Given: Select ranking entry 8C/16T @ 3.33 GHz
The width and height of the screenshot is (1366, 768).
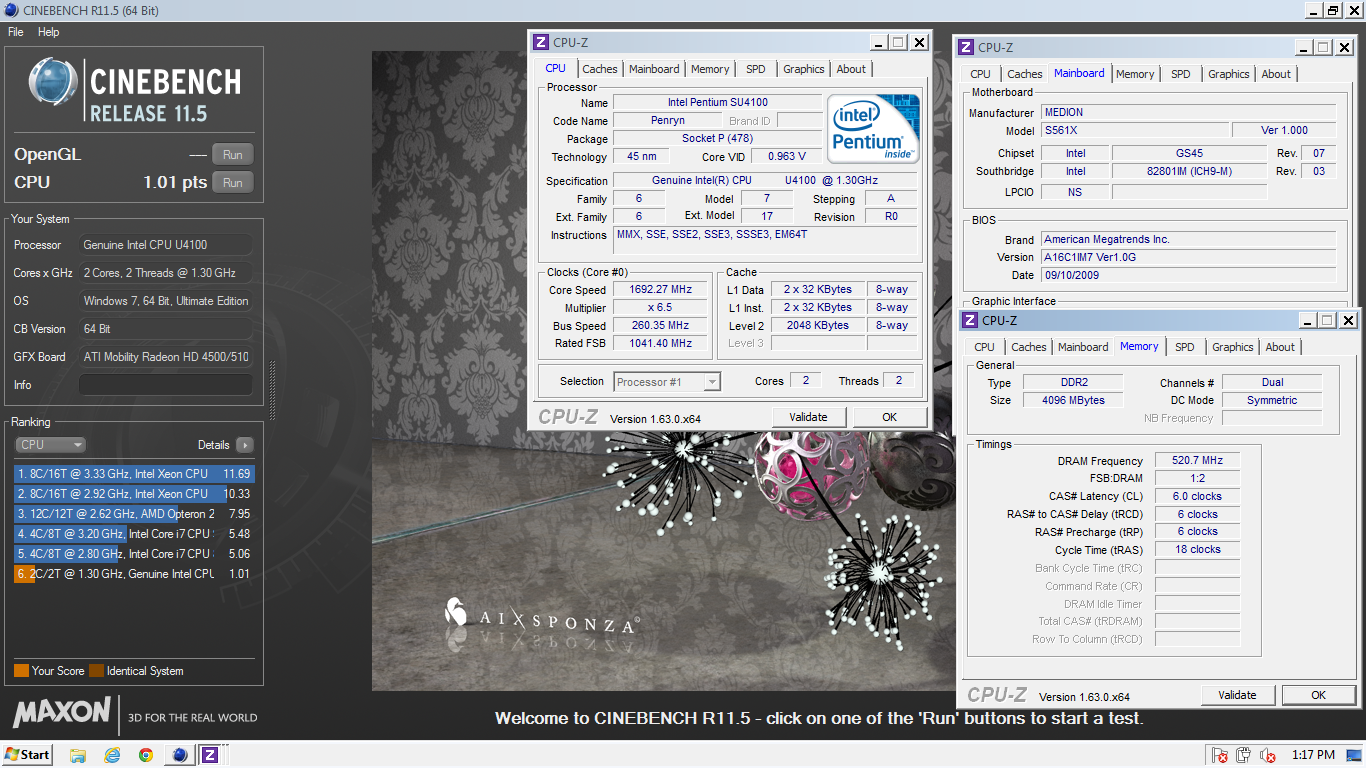Looking at the screenshot, I should pyautogui.click(x=134, y=474).
